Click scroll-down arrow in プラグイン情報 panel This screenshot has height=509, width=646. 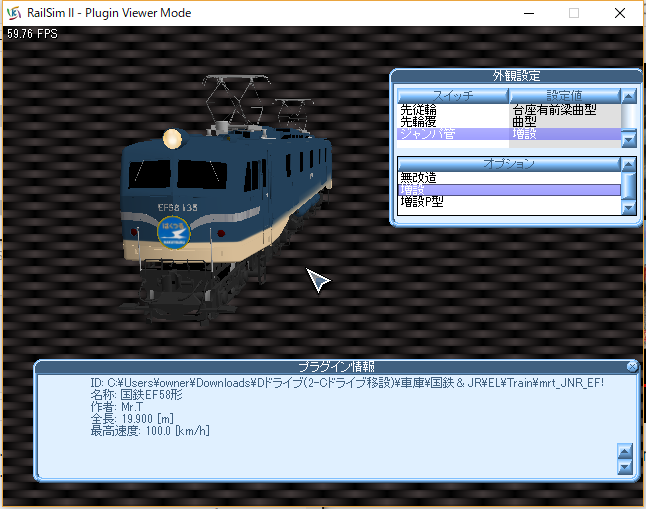tap(625, 467)
